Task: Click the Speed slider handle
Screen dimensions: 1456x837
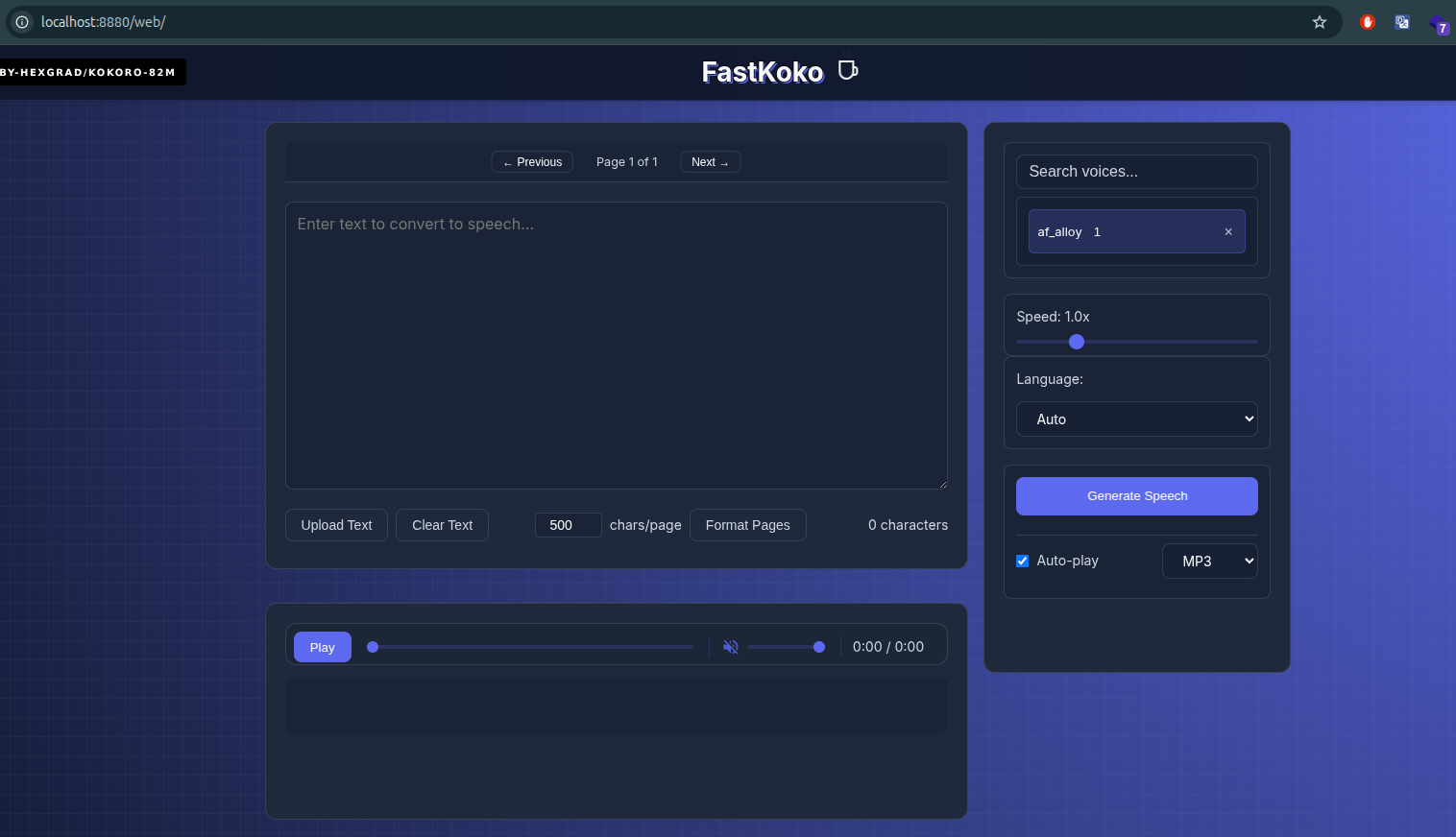Action: [1077, 342]
